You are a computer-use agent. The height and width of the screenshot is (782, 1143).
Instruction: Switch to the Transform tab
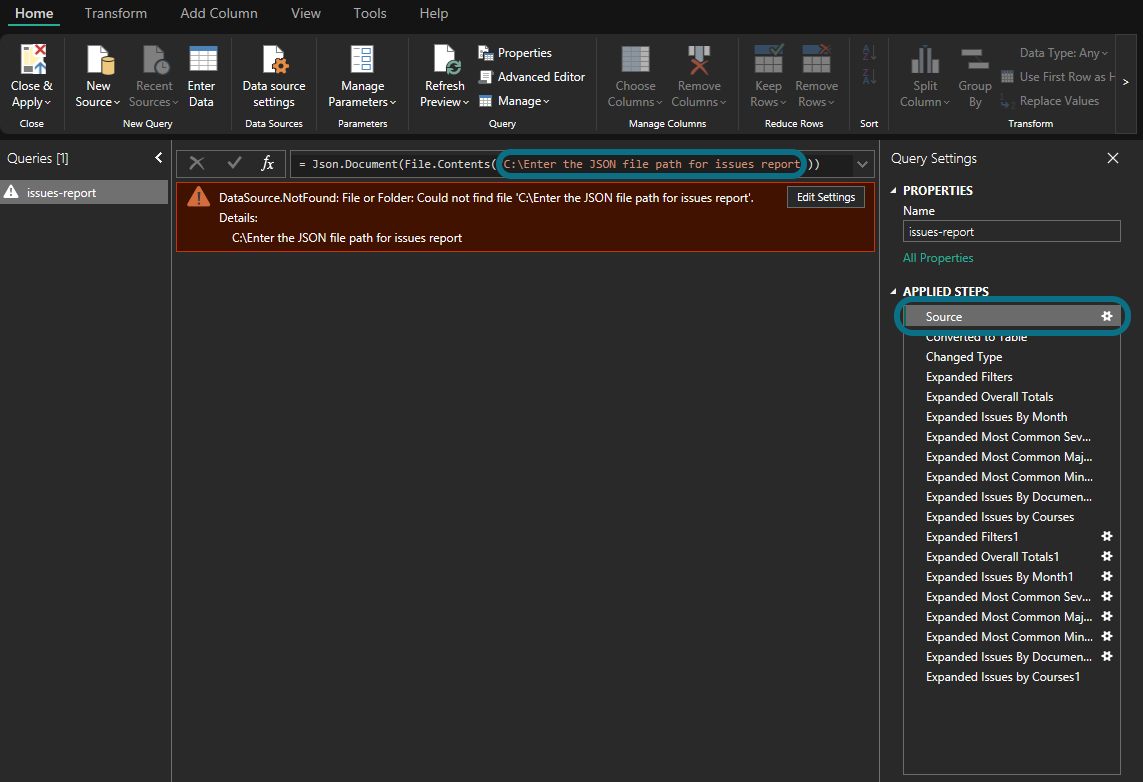point(116,13)
